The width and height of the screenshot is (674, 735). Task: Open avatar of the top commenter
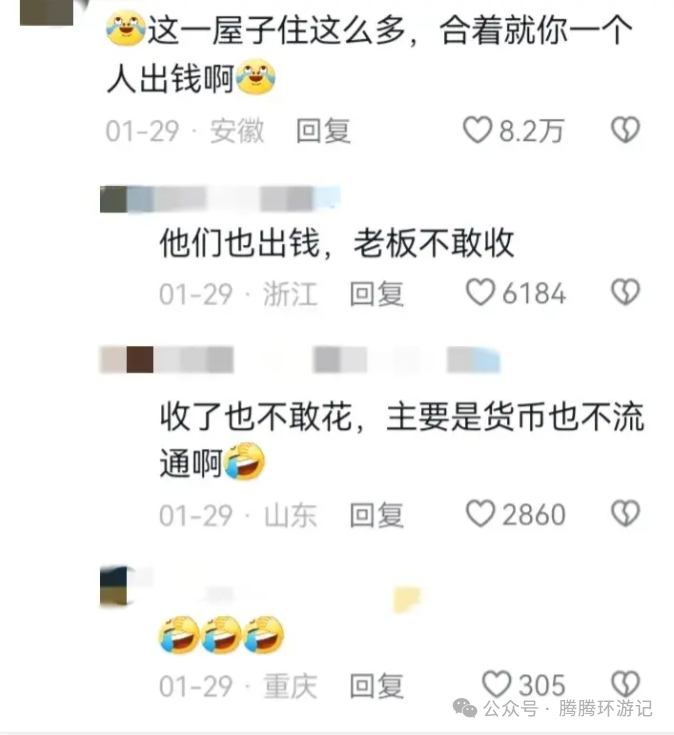(47, 13)
